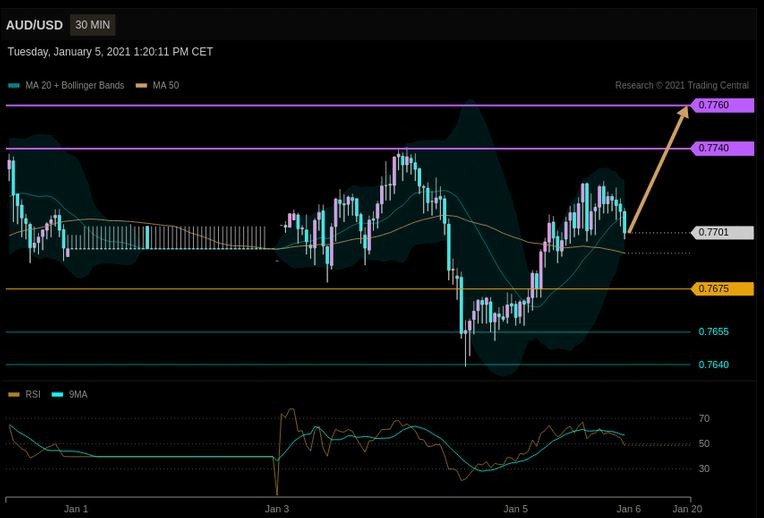Click the RSI legend color swatch
The height and width of the screenshot is (518, 764).
[x=14, y=395]
